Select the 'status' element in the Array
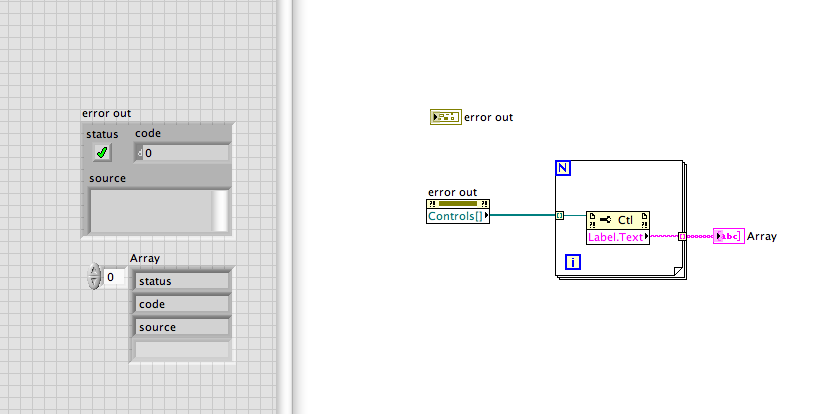 (182, 281)
